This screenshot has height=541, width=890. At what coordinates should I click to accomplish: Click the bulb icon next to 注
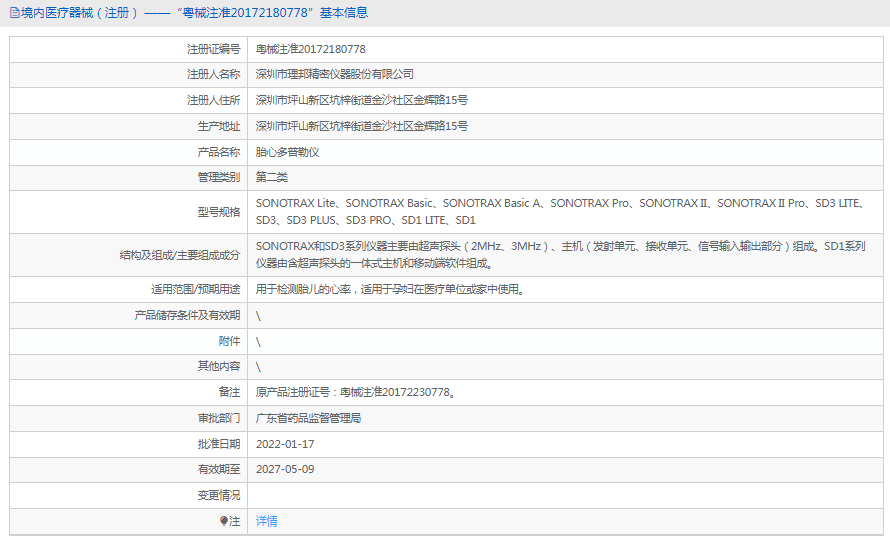pyautogui.click(x=224, y=521)
